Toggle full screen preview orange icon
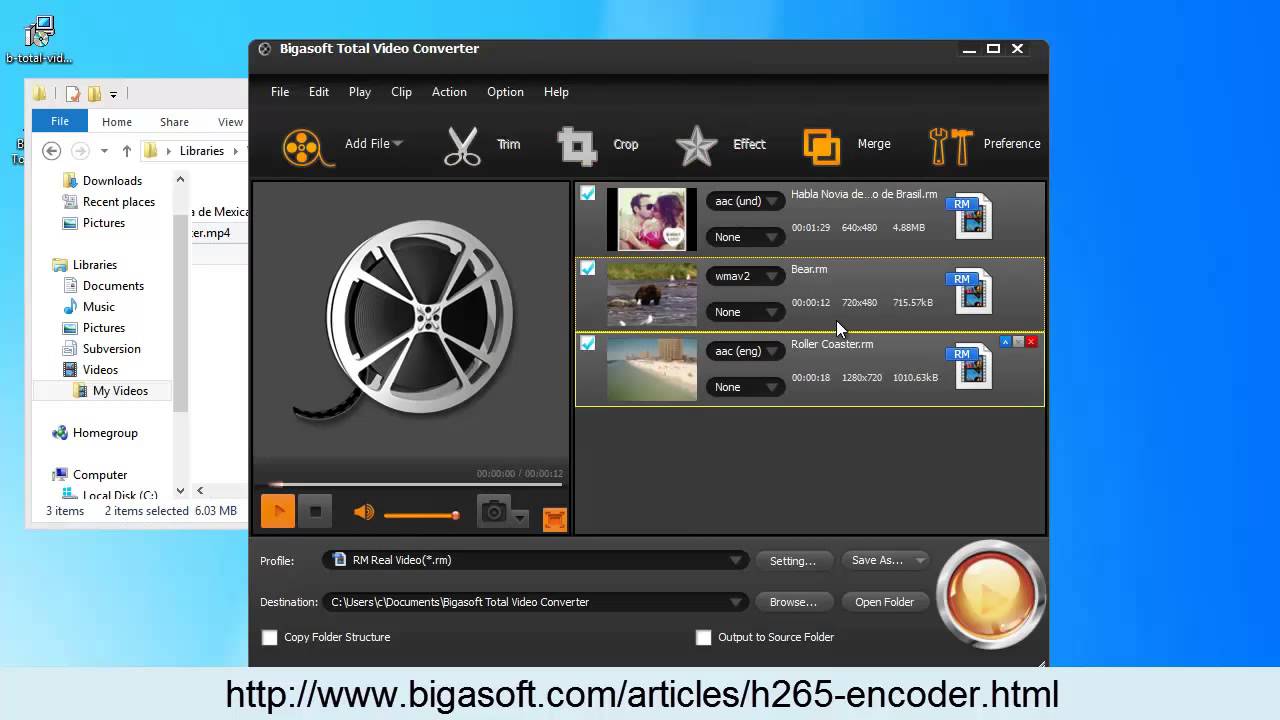This screenshot has height=720, width=1280. pos(554,519)
